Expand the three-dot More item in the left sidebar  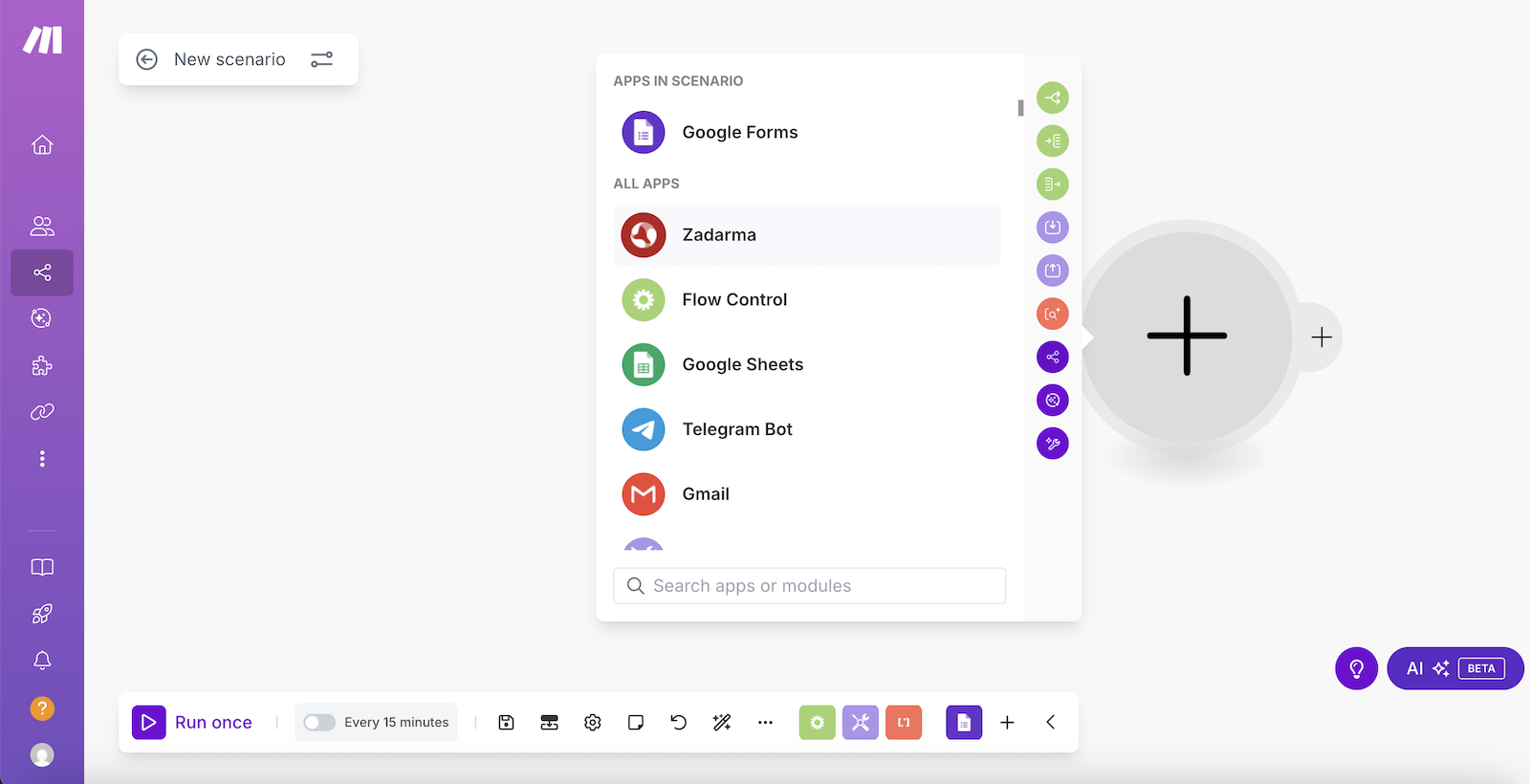coord(42,459)
